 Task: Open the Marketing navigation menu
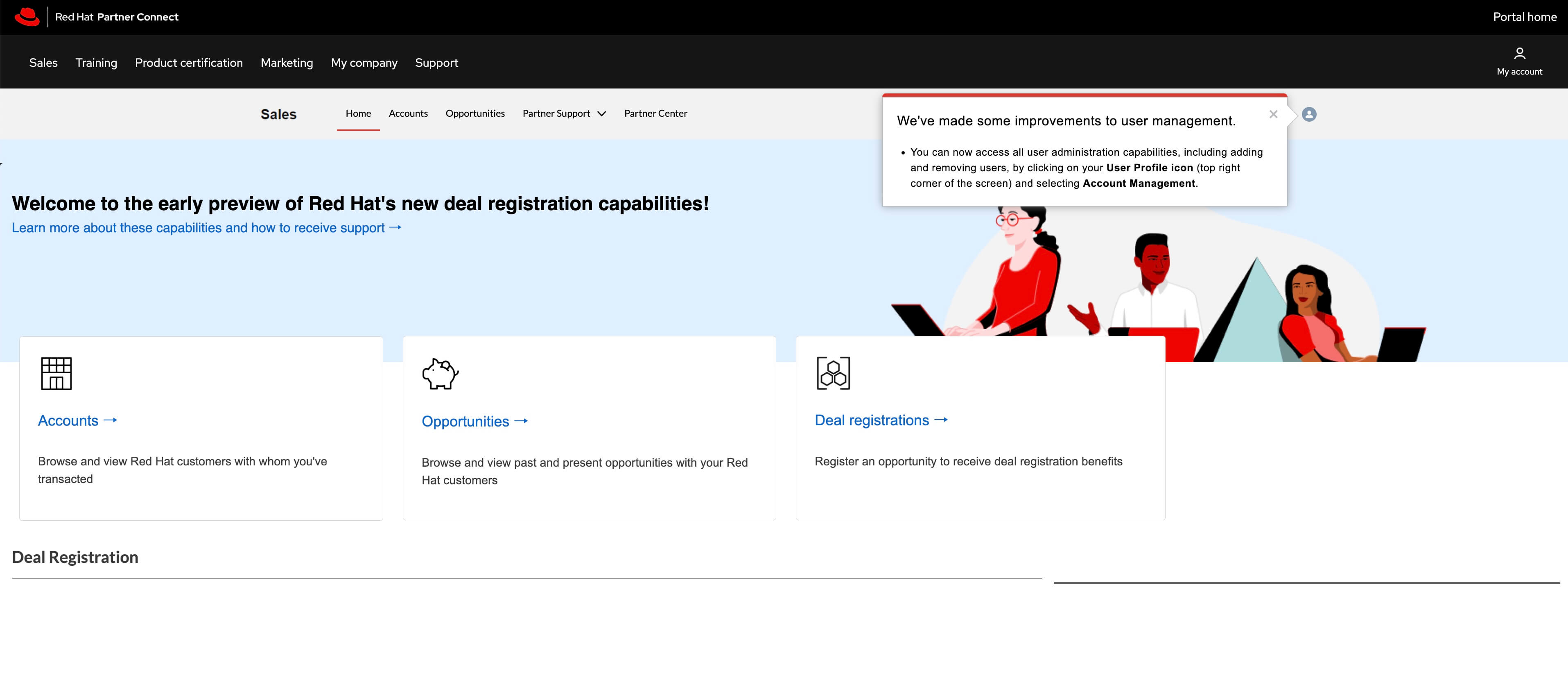(287, 63)
